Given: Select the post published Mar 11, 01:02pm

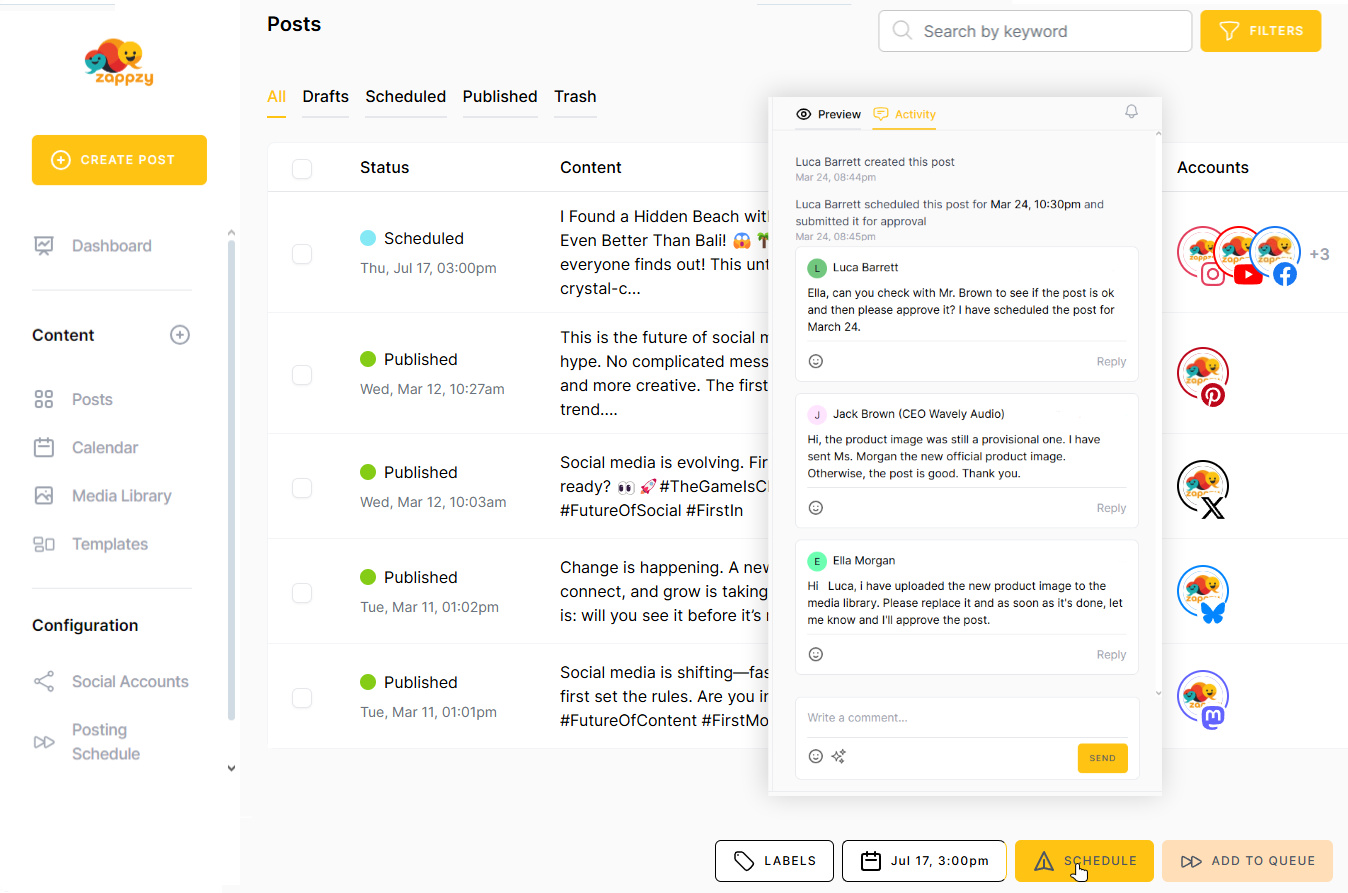Looking at the screenshot, I should coord(302,593).
